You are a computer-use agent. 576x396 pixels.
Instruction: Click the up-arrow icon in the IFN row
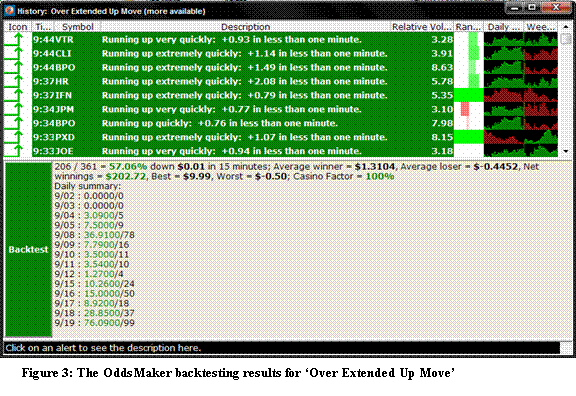(x=14, y=95)
